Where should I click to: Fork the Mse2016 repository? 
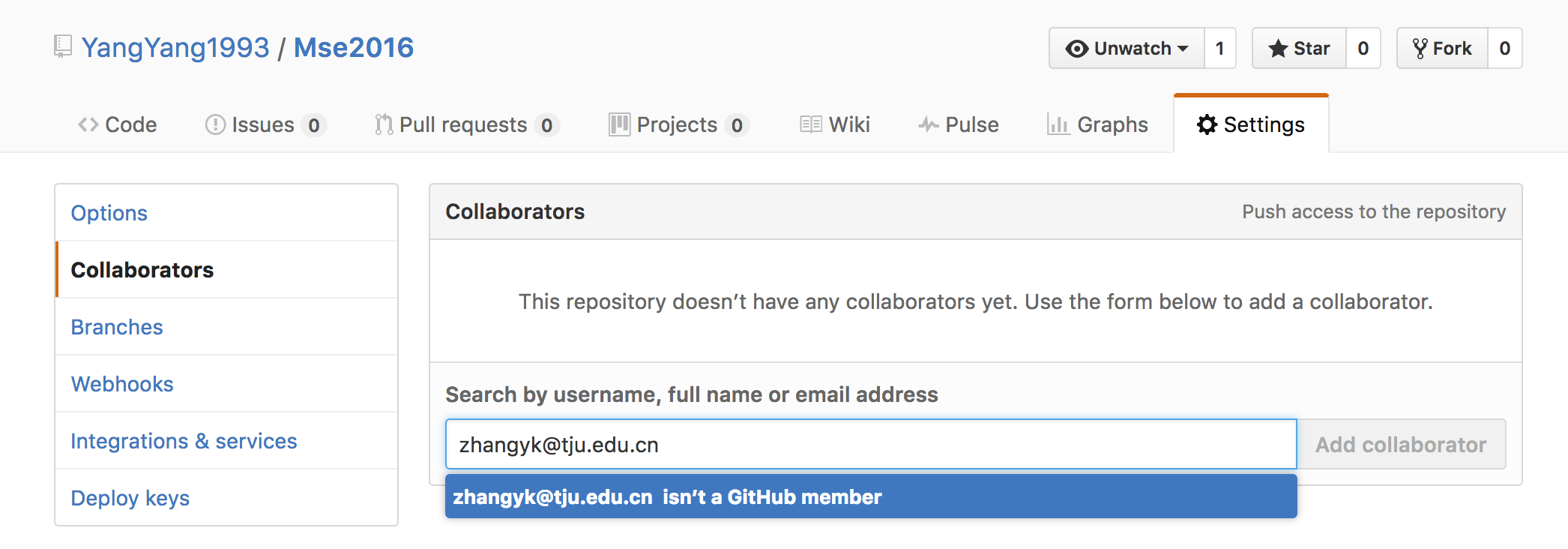(1442, 49)
